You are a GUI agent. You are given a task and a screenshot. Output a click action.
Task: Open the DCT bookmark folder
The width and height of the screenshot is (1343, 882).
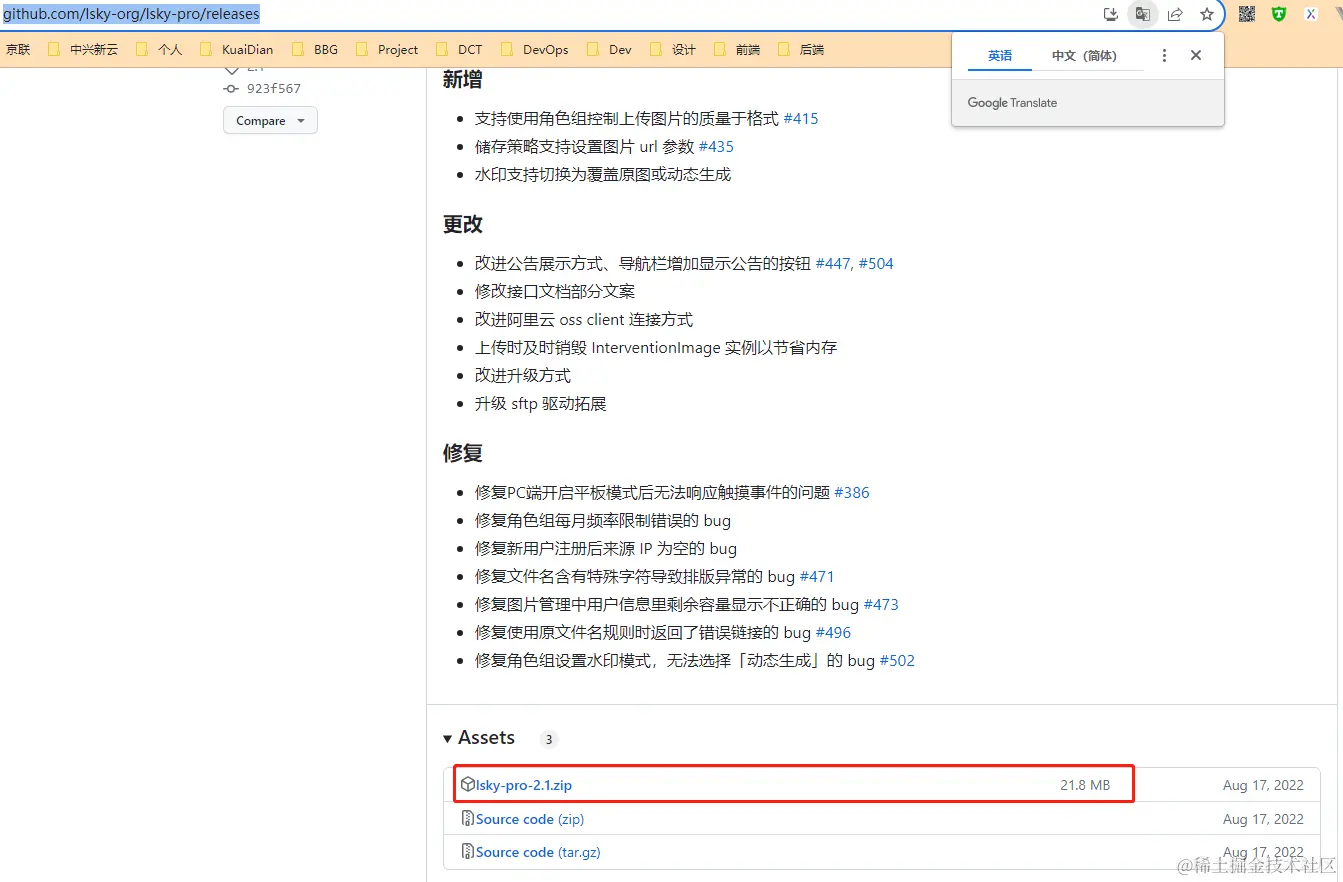(x=459, y=49)
